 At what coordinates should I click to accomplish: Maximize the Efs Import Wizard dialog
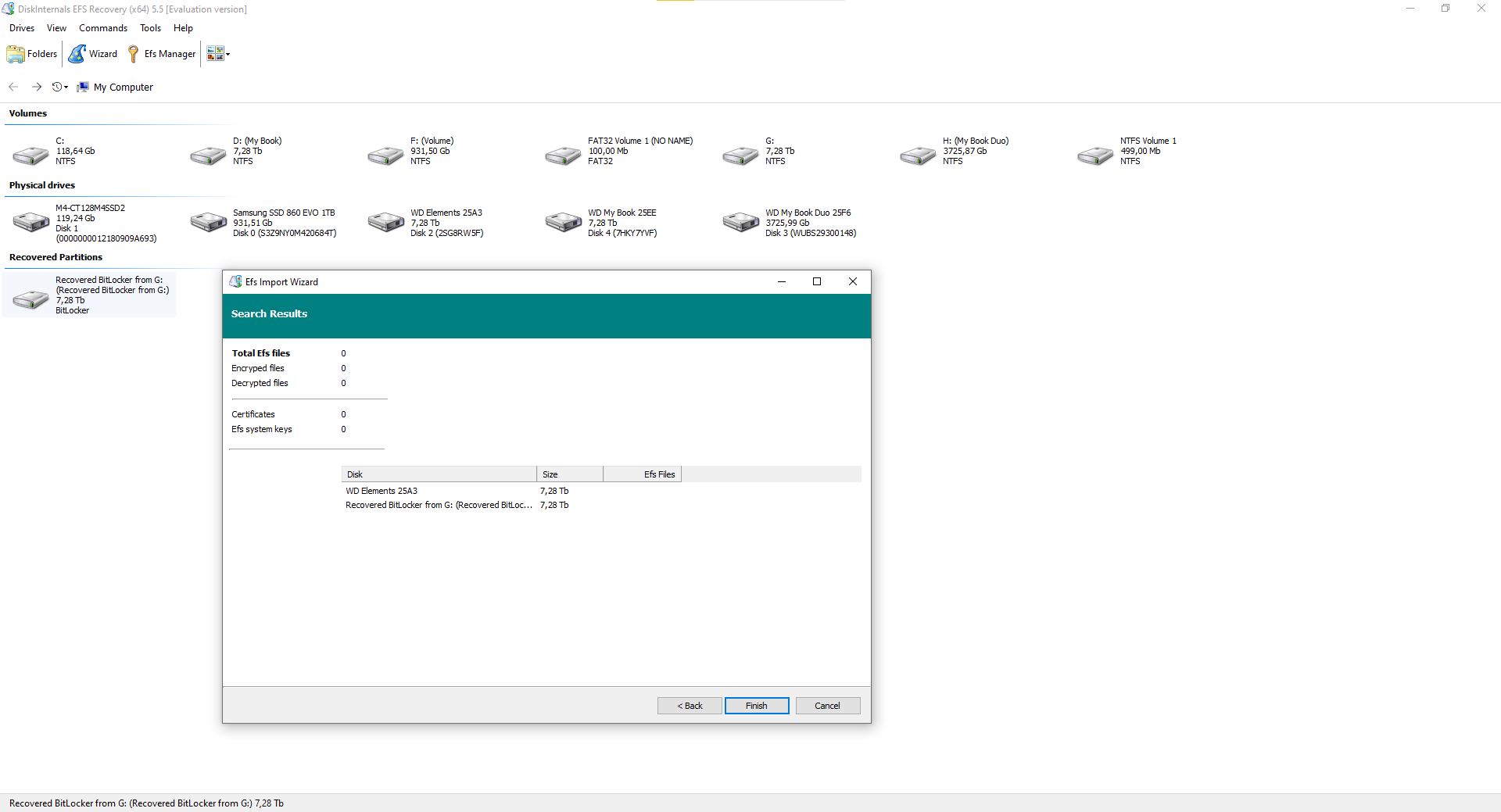click(x=817, y=281)
